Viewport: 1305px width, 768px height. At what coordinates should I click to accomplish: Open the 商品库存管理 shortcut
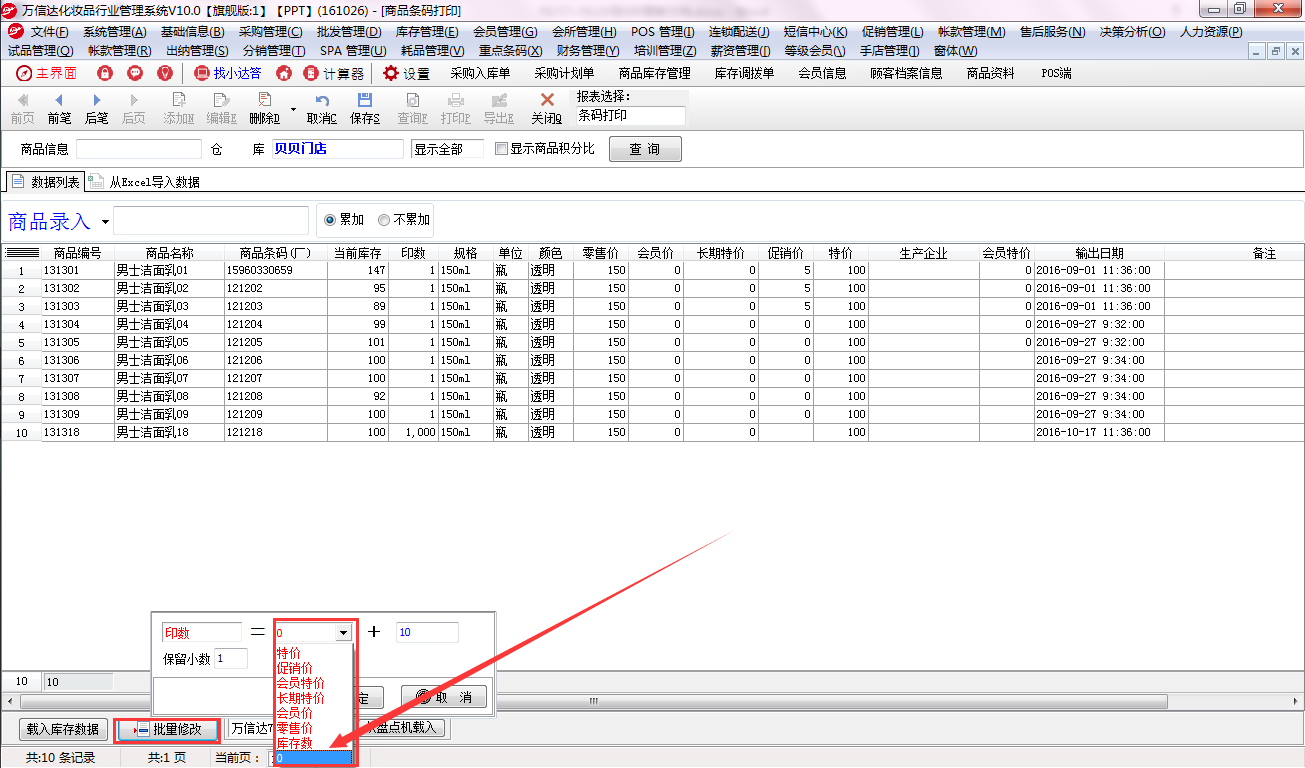tap(654, 73)
